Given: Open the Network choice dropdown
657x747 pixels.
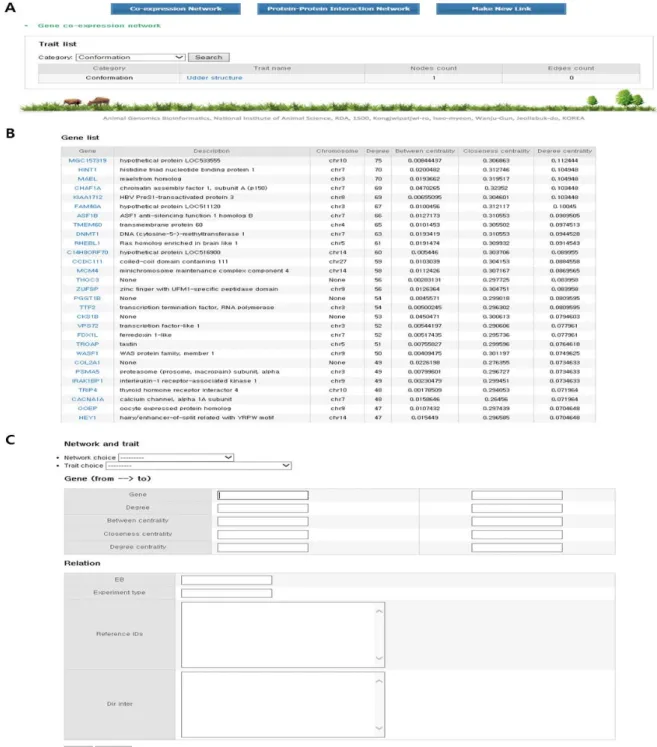Looking at the screenshot, I should [176, 457].
